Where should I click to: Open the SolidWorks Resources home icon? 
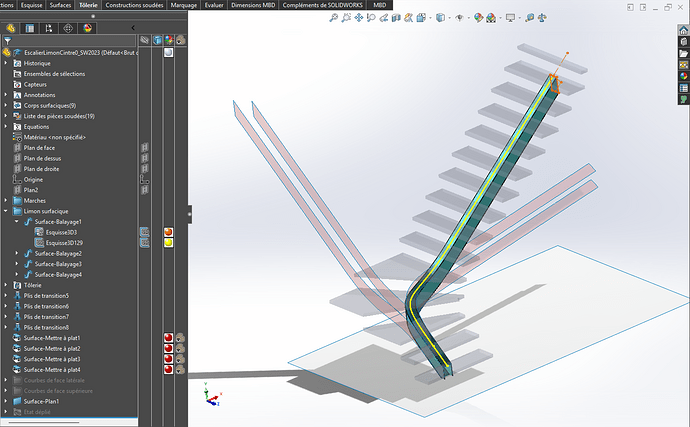683,29
